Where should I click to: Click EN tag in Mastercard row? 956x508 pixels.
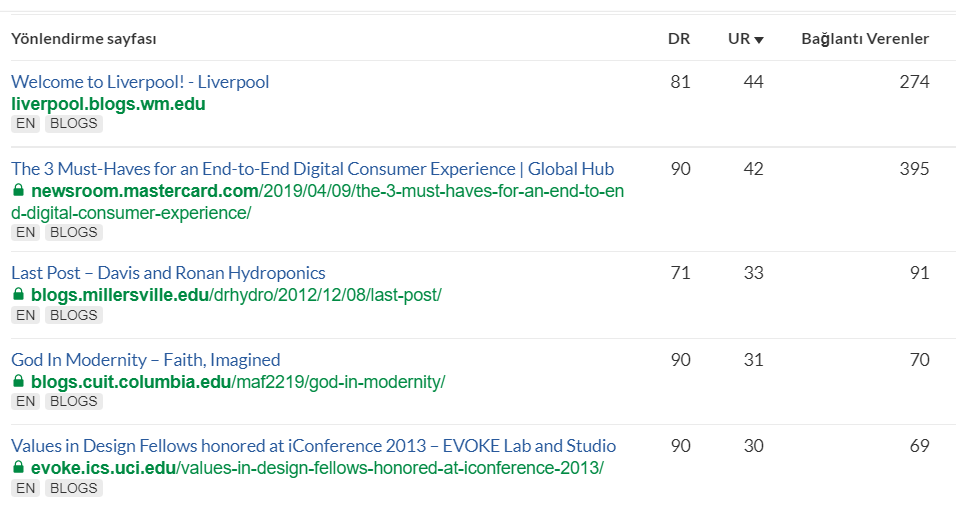(26, 232)
